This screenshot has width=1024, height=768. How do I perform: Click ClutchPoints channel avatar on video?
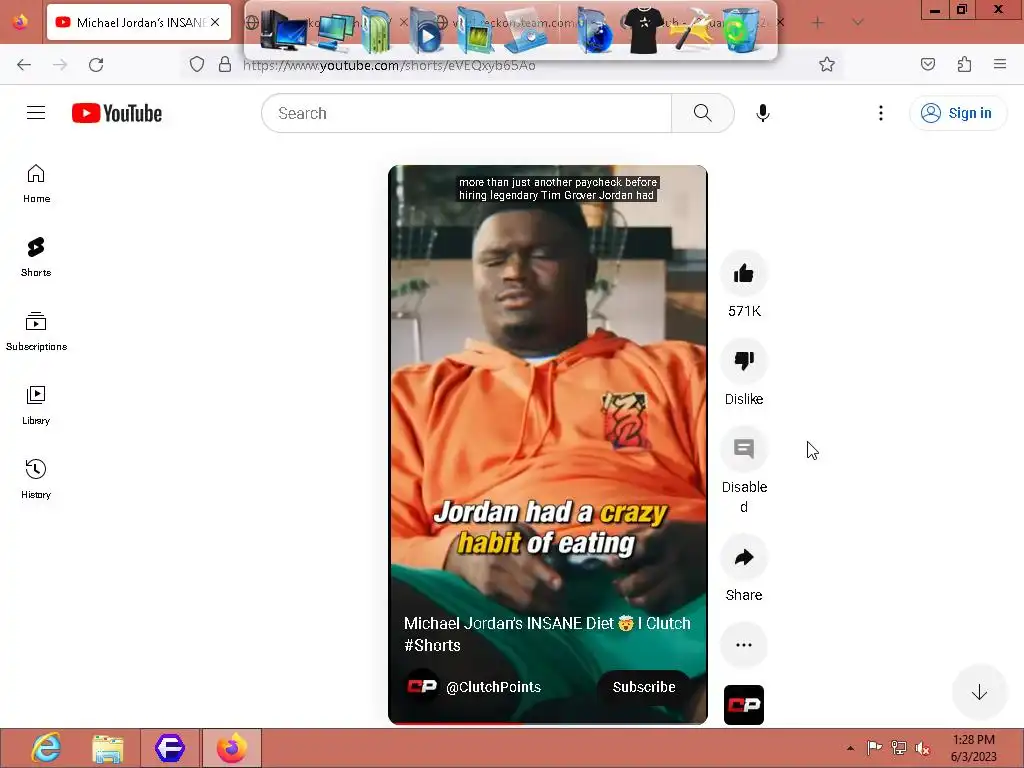(x=422, y=686)
